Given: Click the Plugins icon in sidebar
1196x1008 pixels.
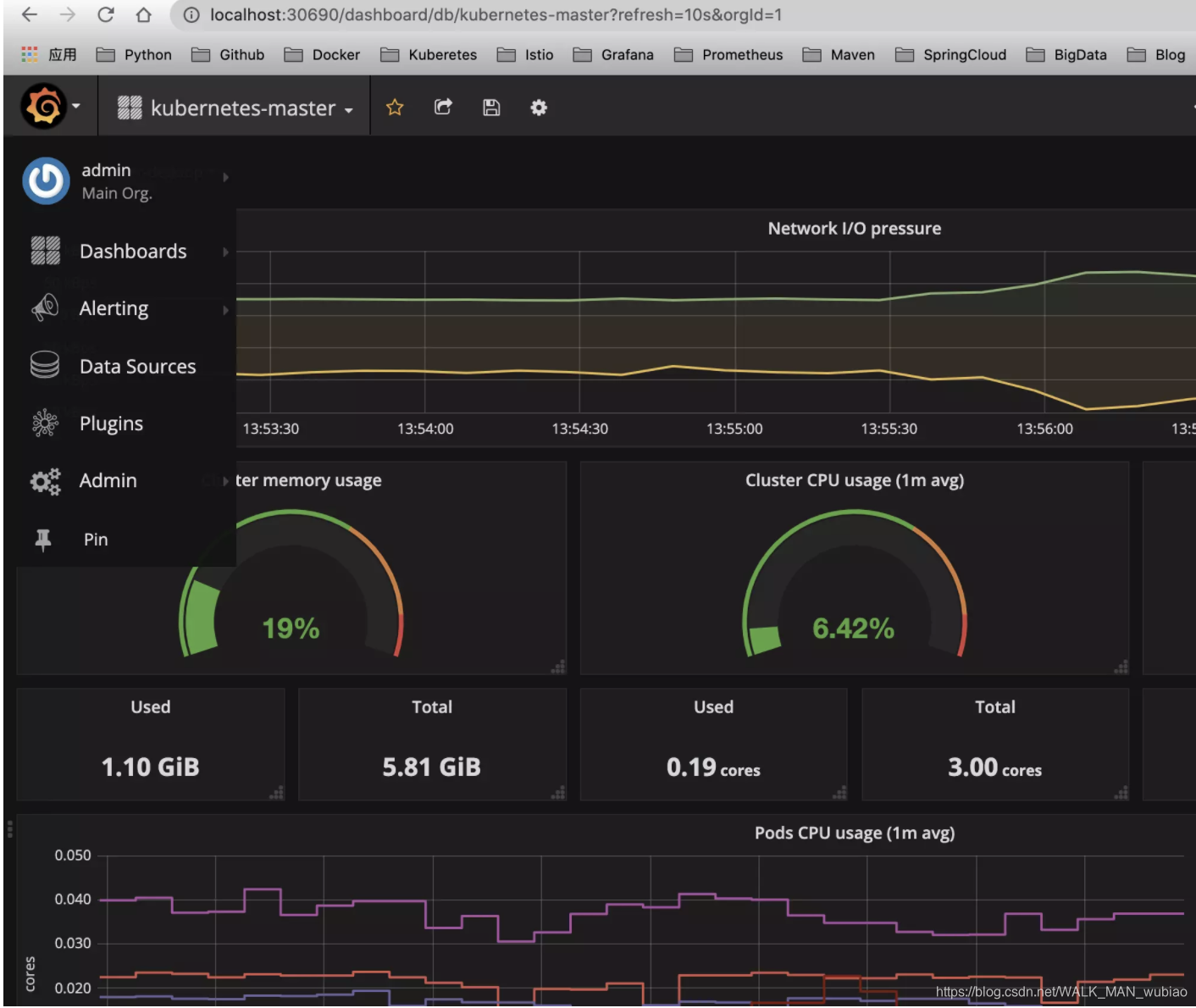Looking at the screenshot, I should (45, 423).
